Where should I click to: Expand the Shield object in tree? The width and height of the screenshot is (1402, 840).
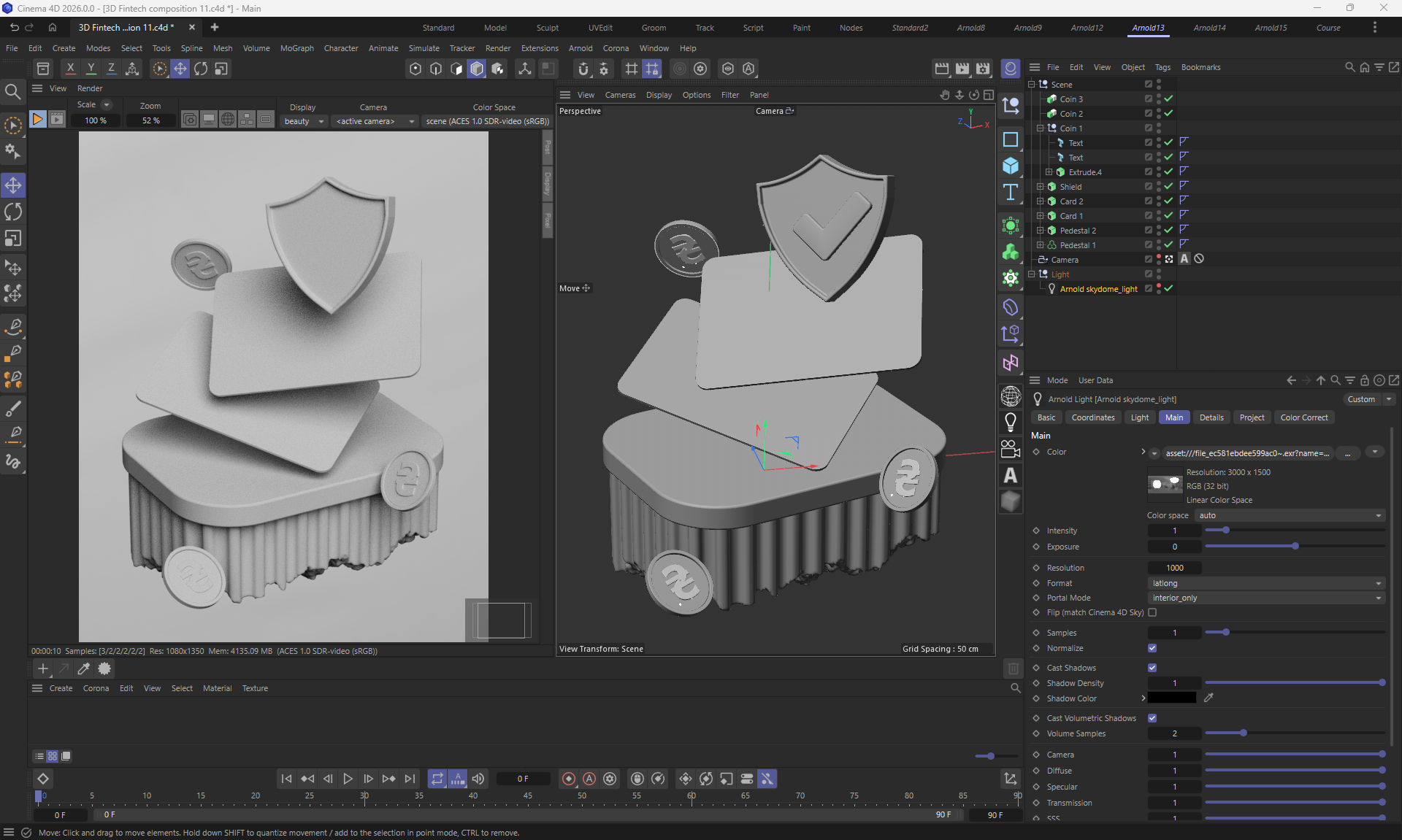tap(1041, 187)
